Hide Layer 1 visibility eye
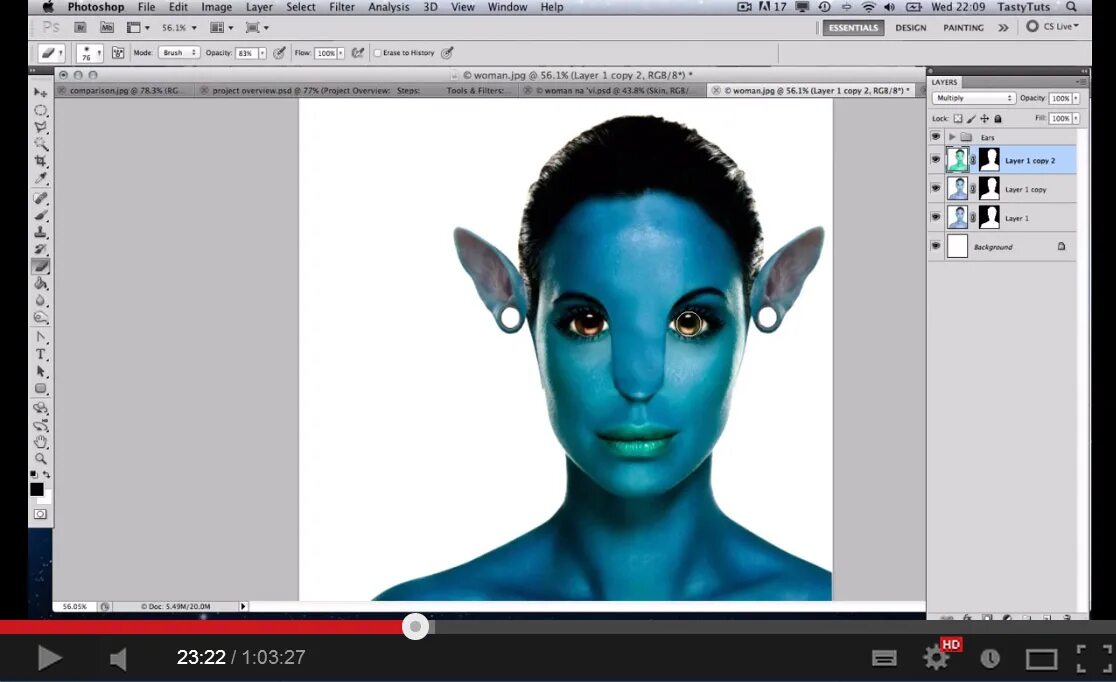 point(936,217)
